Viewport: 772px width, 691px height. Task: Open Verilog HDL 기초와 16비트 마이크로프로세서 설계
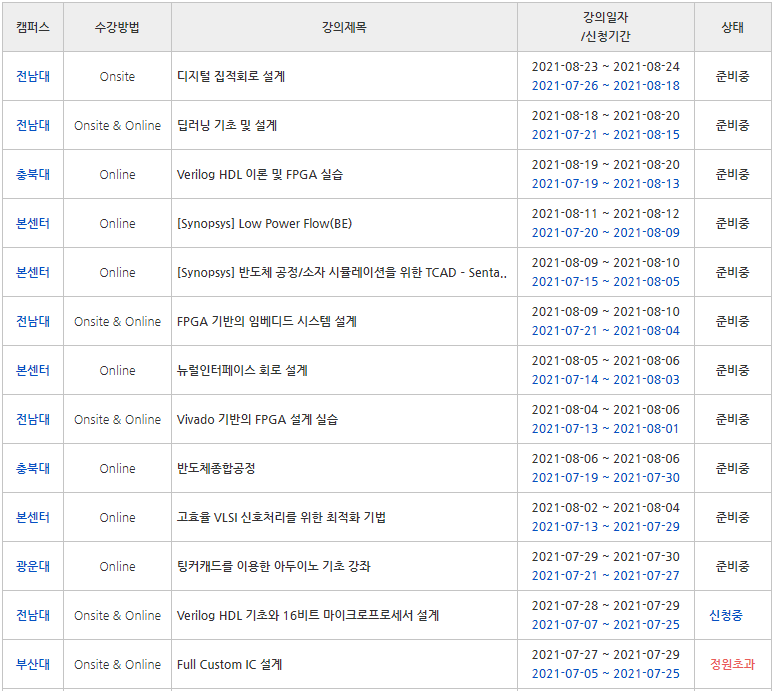(x=308, y=615)
